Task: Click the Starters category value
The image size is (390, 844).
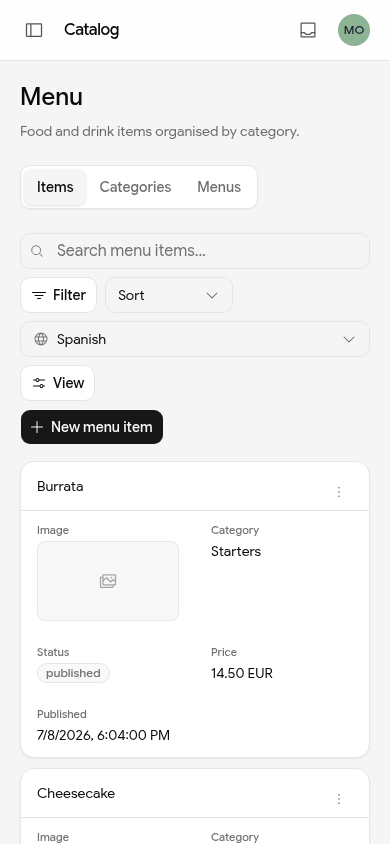Action: [236, 552]
